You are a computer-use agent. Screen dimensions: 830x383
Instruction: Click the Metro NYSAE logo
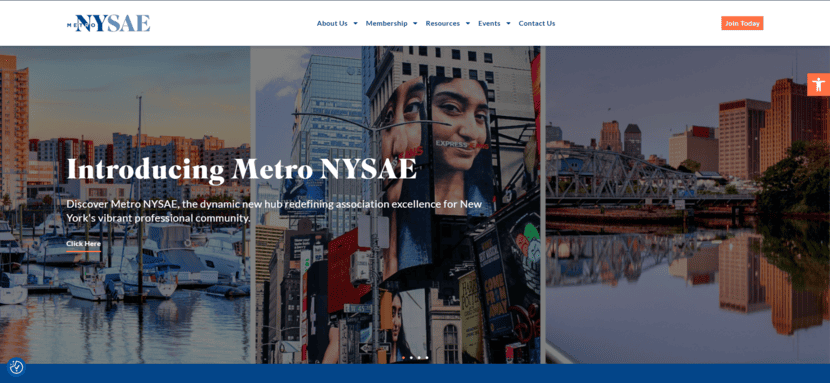[109, 23]
